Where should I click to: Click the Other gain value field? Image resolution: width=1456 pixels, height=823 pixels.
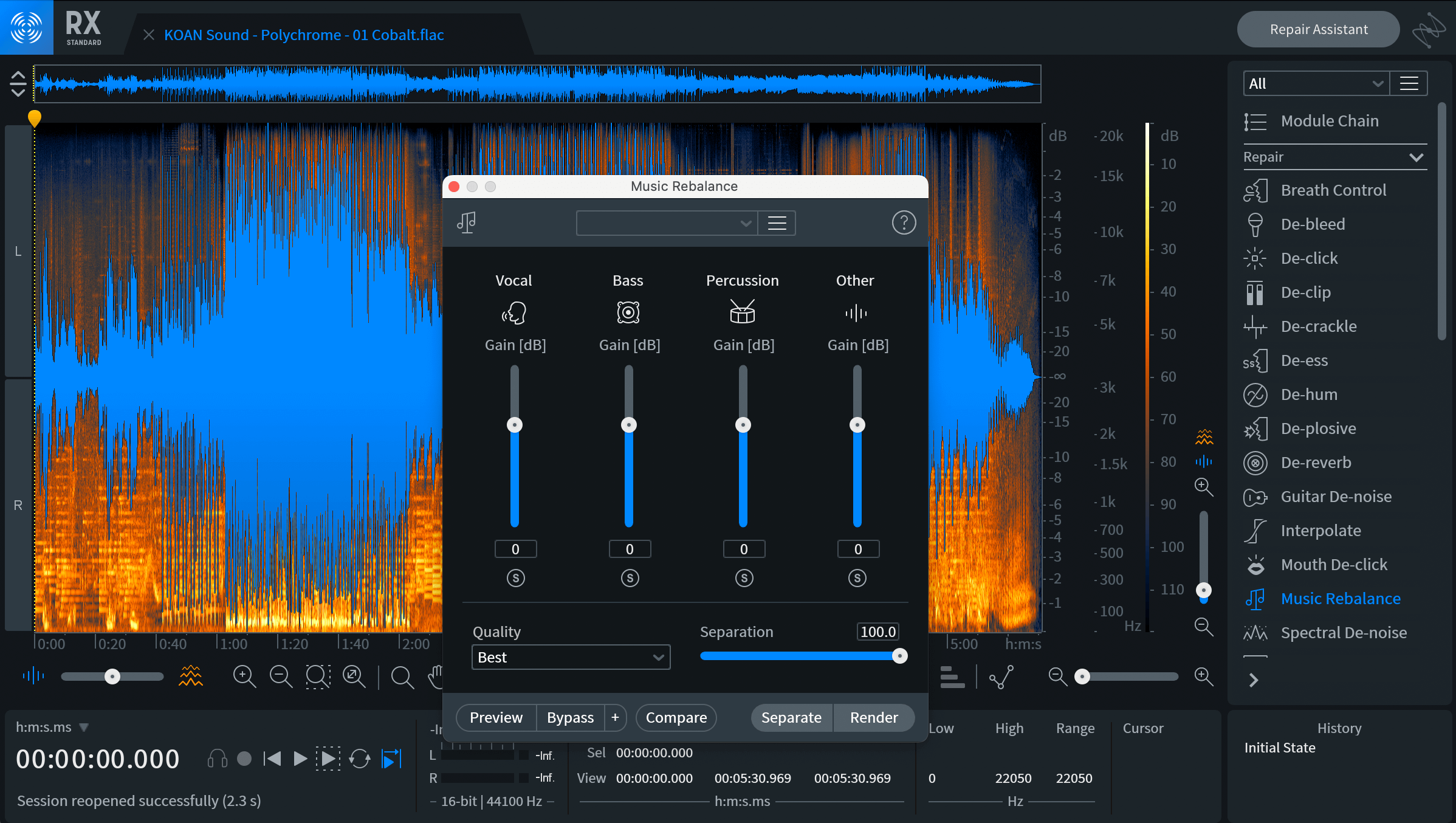(858, 549)
